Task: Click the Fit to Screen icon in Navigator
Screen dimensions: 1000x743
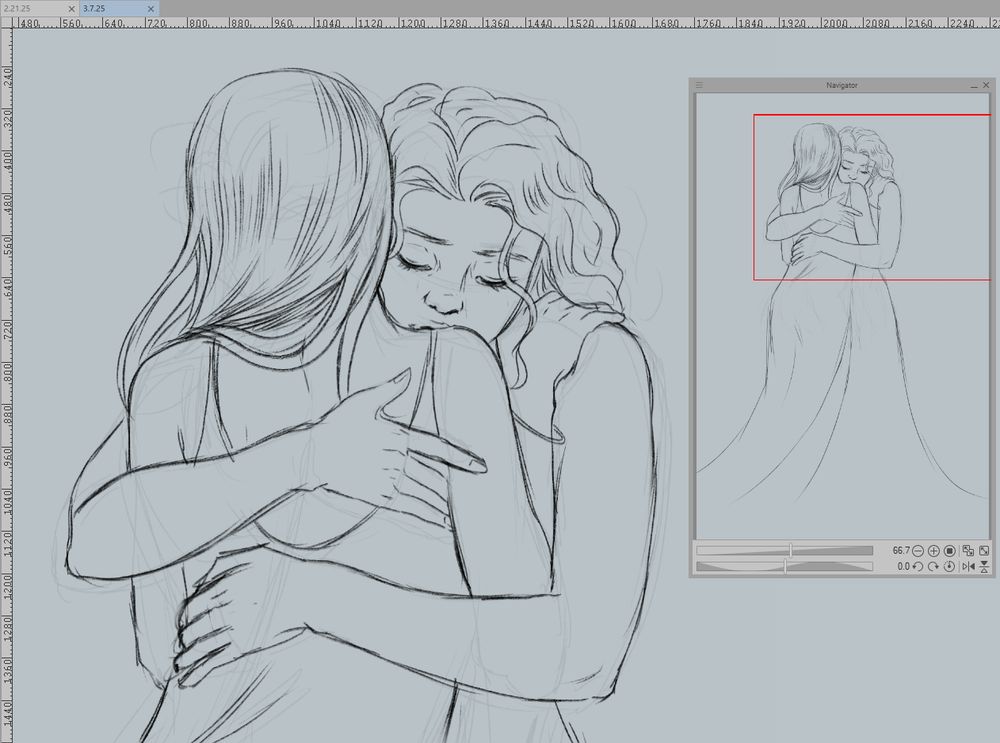Action: tap(984, 550)
